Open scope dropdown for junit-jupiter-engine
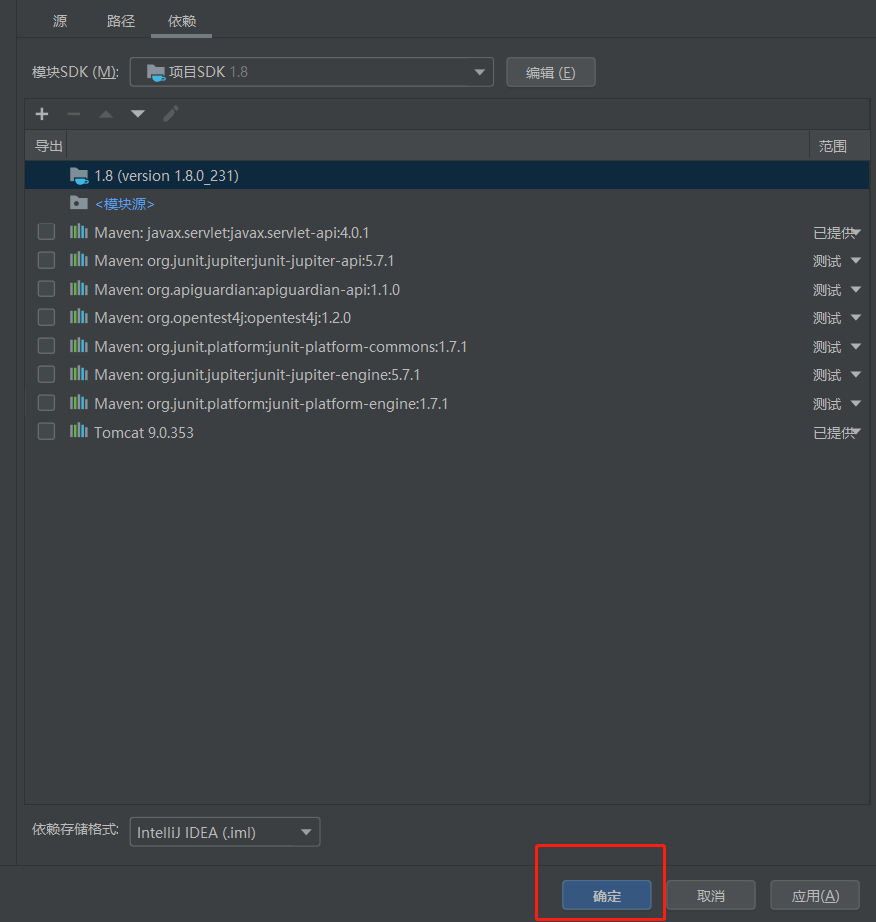The image size is (876, 922). [x=856, y=375]
